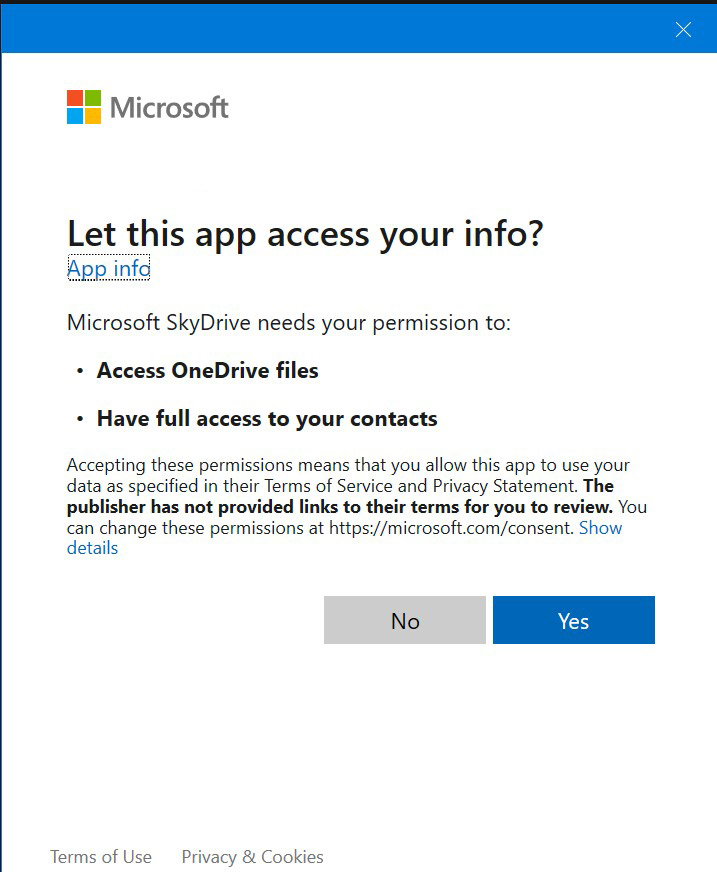Click the "Let this app access your info?" heading
The width and height of the screenshot is (717, 872).
point(305,233)
